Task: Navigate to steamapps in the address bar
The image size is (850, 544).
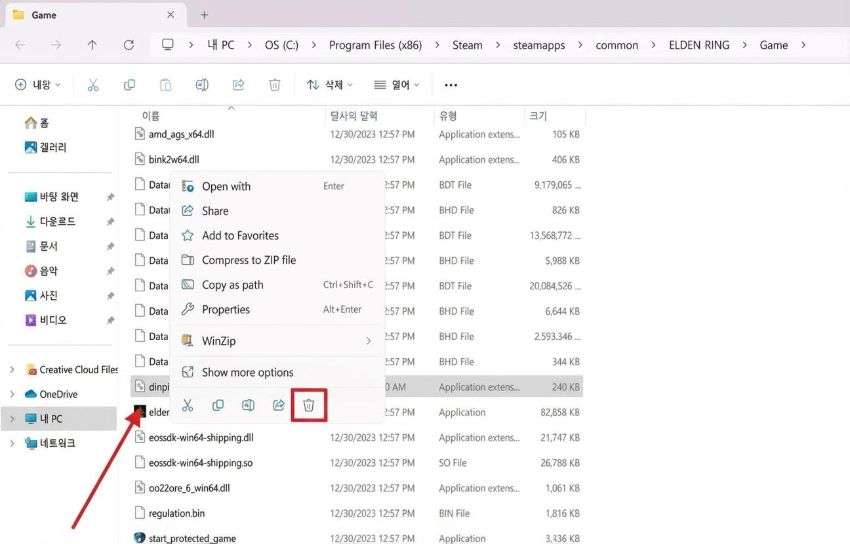Action: coord(539,45)
